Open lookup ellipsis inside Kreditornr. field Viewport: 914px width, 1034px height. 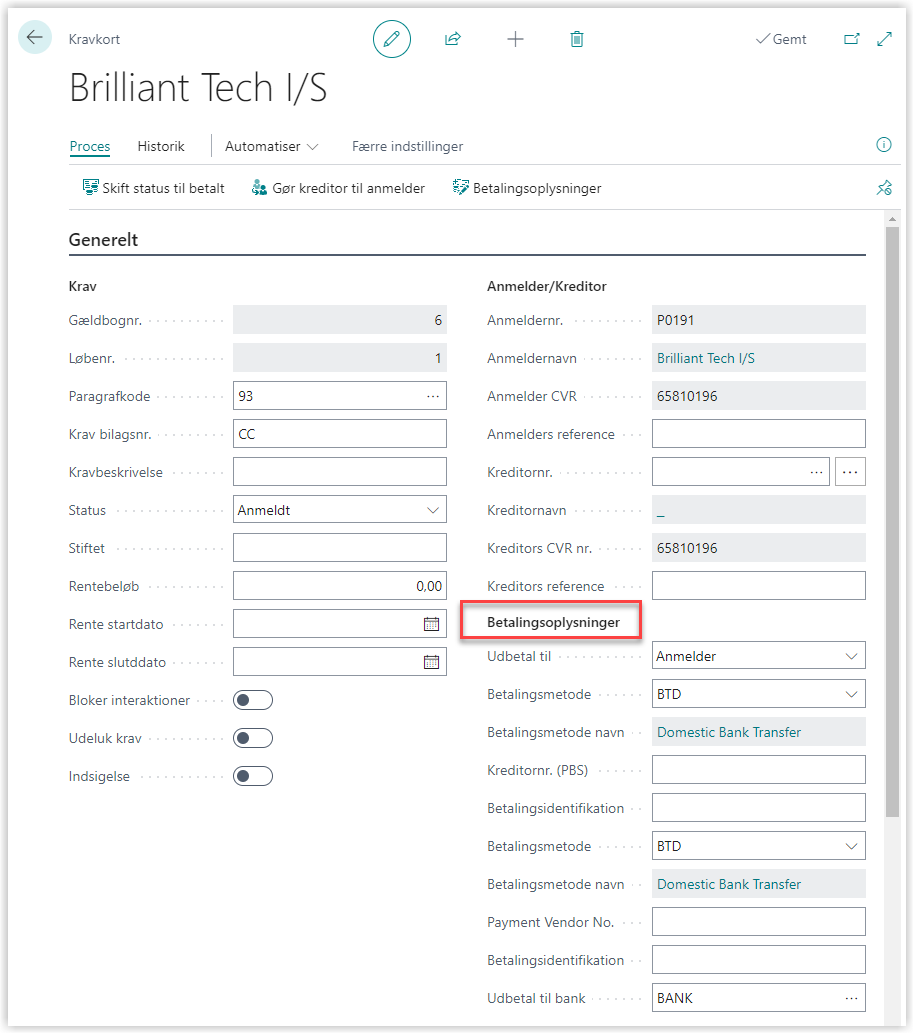click(x=816, y=472)
